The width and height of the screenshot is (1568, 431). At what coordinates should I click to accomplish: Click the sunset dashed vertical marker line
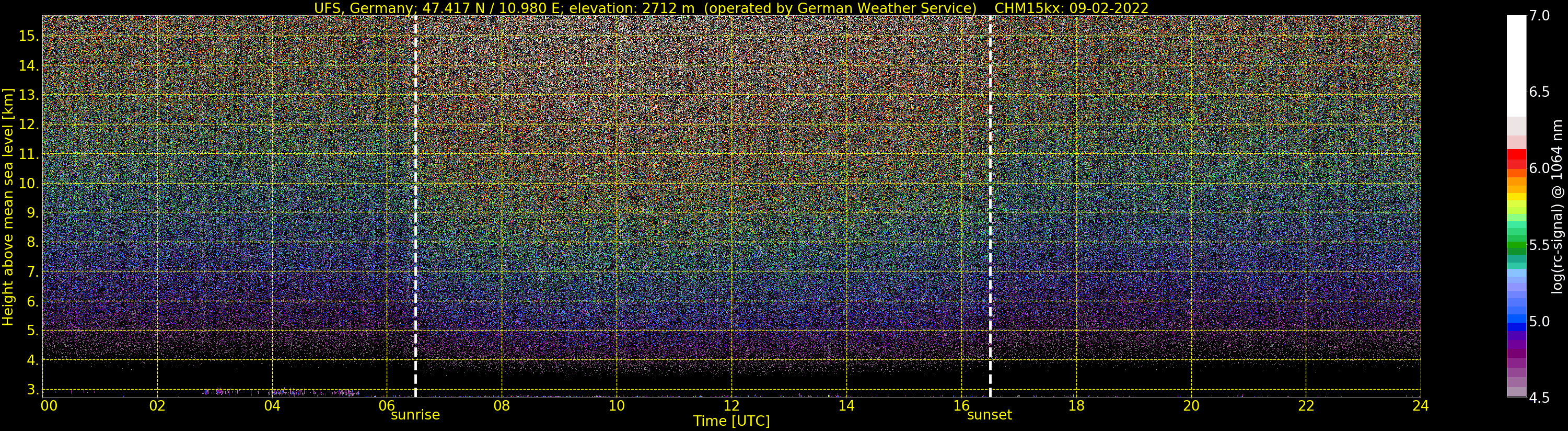click(x=990, y=206)
